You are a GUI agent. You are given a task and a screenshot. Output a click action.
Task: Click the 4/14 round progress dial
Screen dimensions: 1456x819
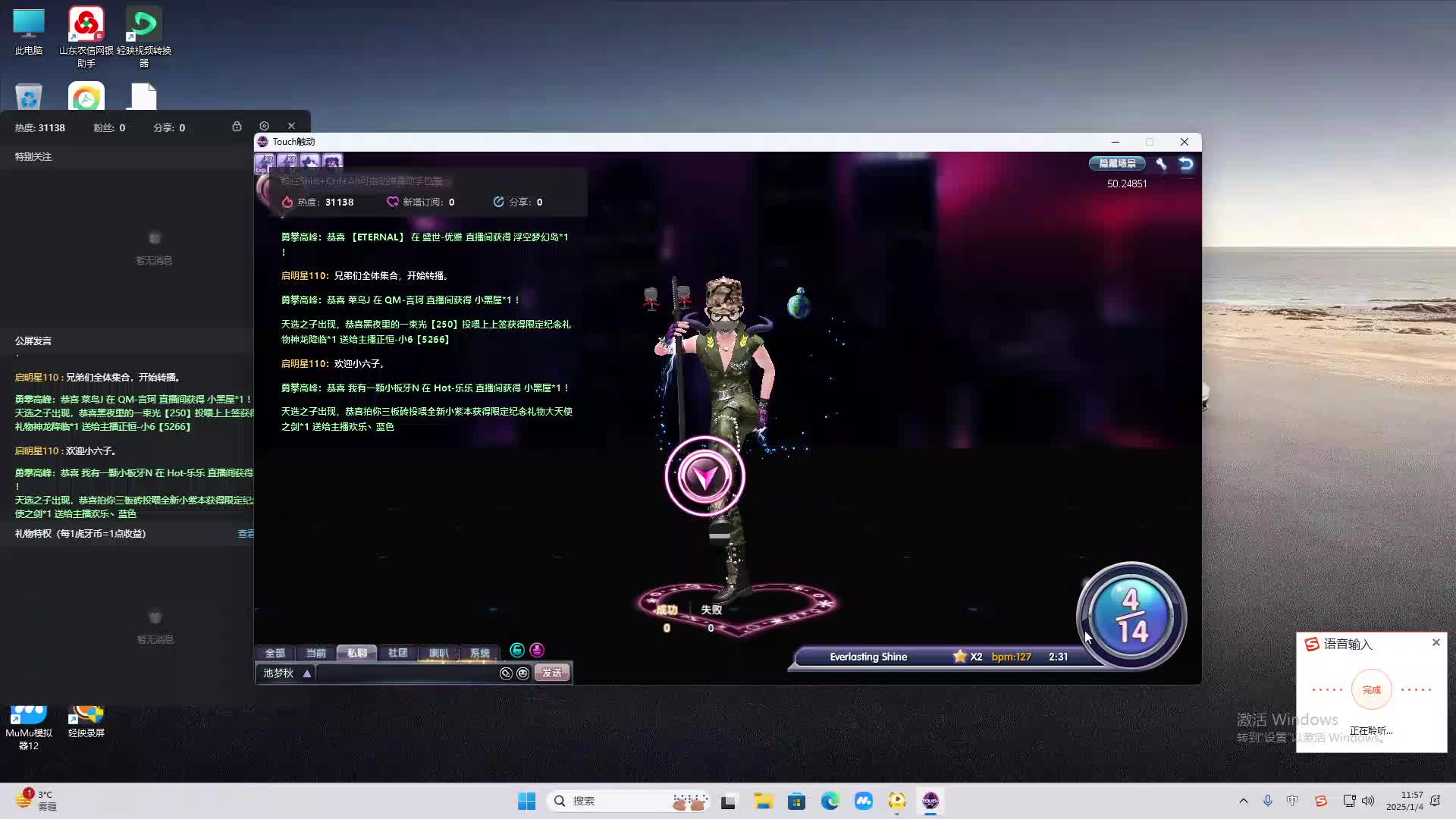1131,616
